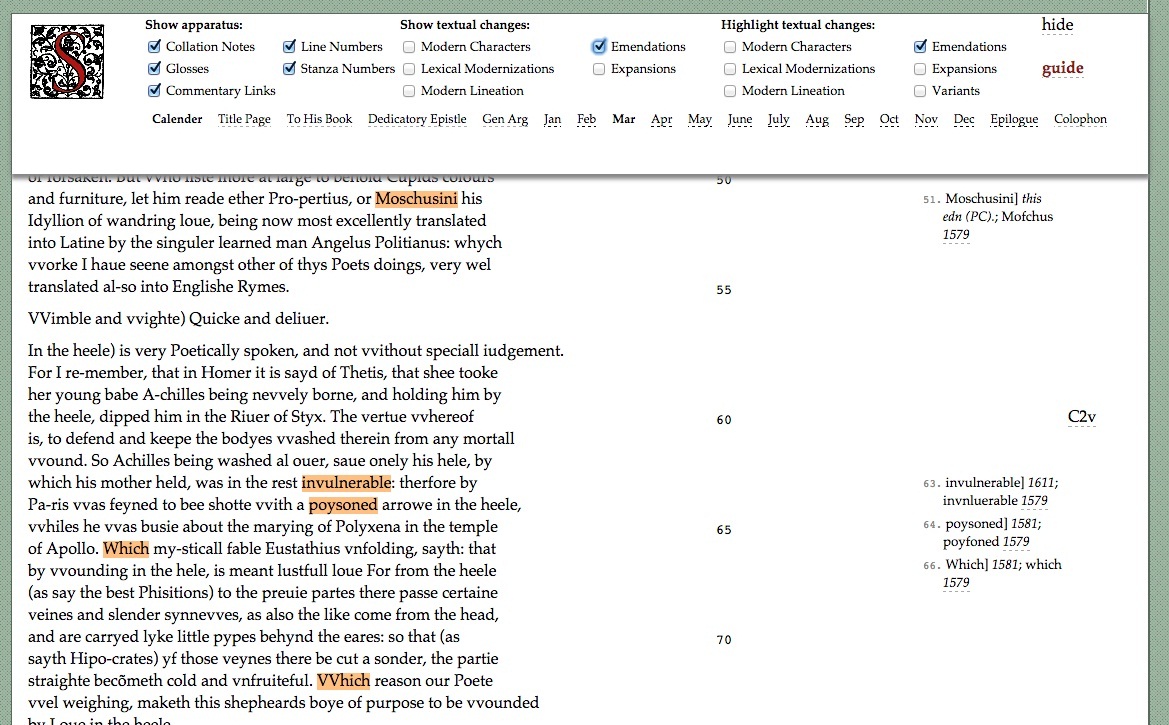This screenshot has width=1169, height=725.
Task: Jump to the Apr eclogue
Action: pyautogui.click(x=661, y=119)
